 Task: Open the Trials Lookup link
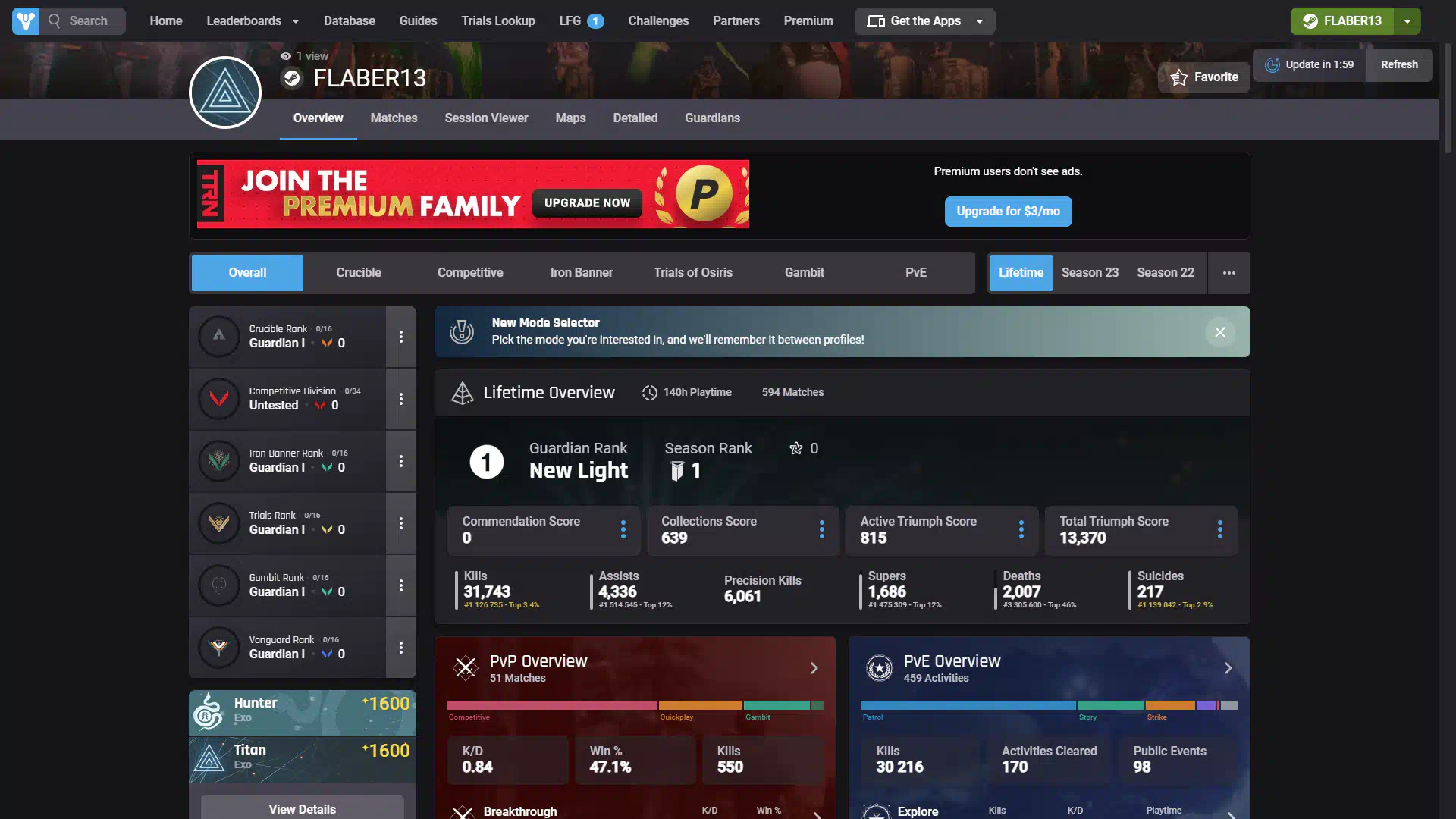[498, 21]
